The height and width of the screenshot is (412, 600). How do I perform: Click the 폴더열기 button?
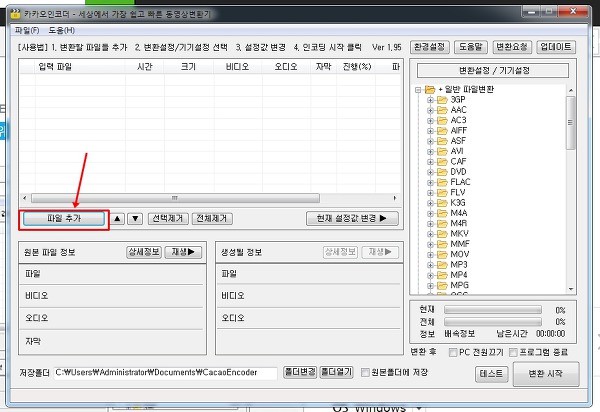[336, 372]
